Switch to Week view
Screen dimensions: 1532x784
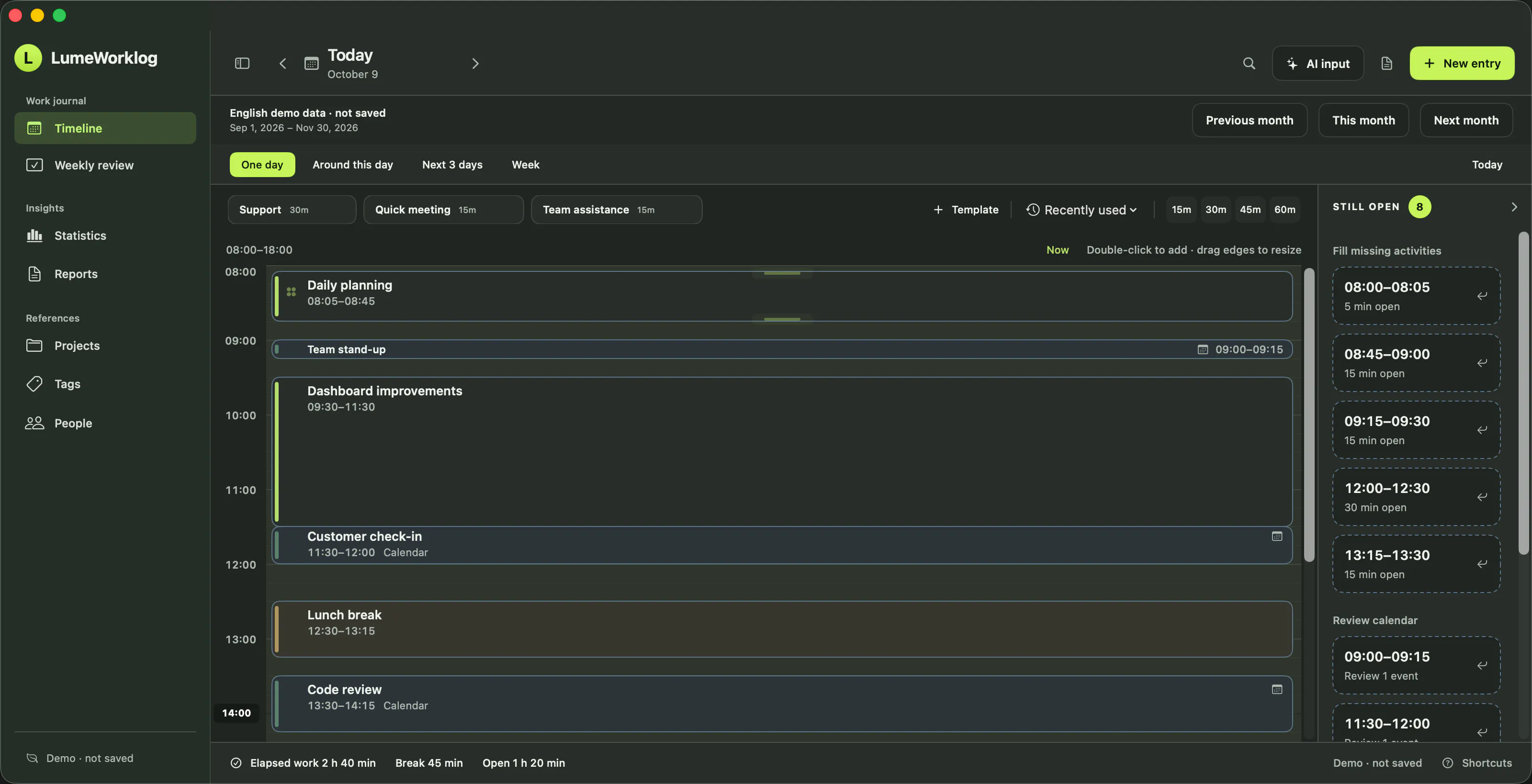coord(525,165)
